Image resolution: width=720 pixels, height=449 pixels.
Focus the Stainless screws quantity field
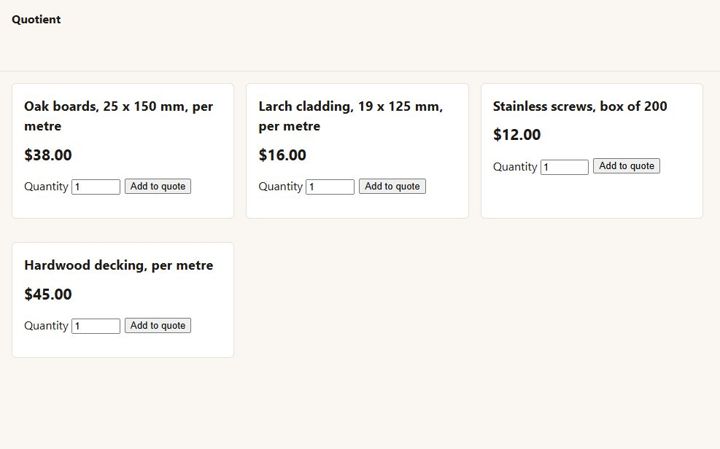[564, 167]
